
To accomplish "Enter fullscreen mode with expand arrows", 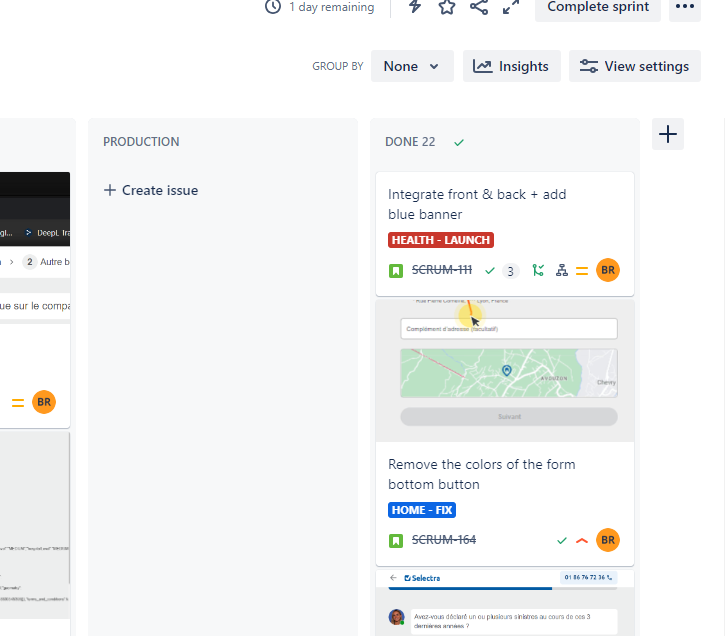I will coord(511,6).
